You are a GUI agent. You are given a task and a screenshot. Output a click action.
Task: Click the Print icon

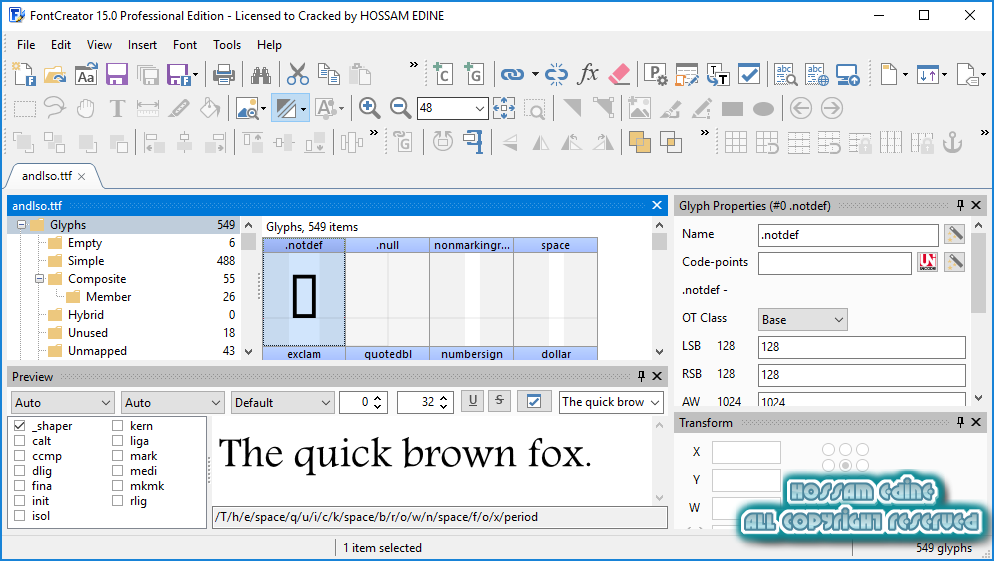[x=224, y=74]
